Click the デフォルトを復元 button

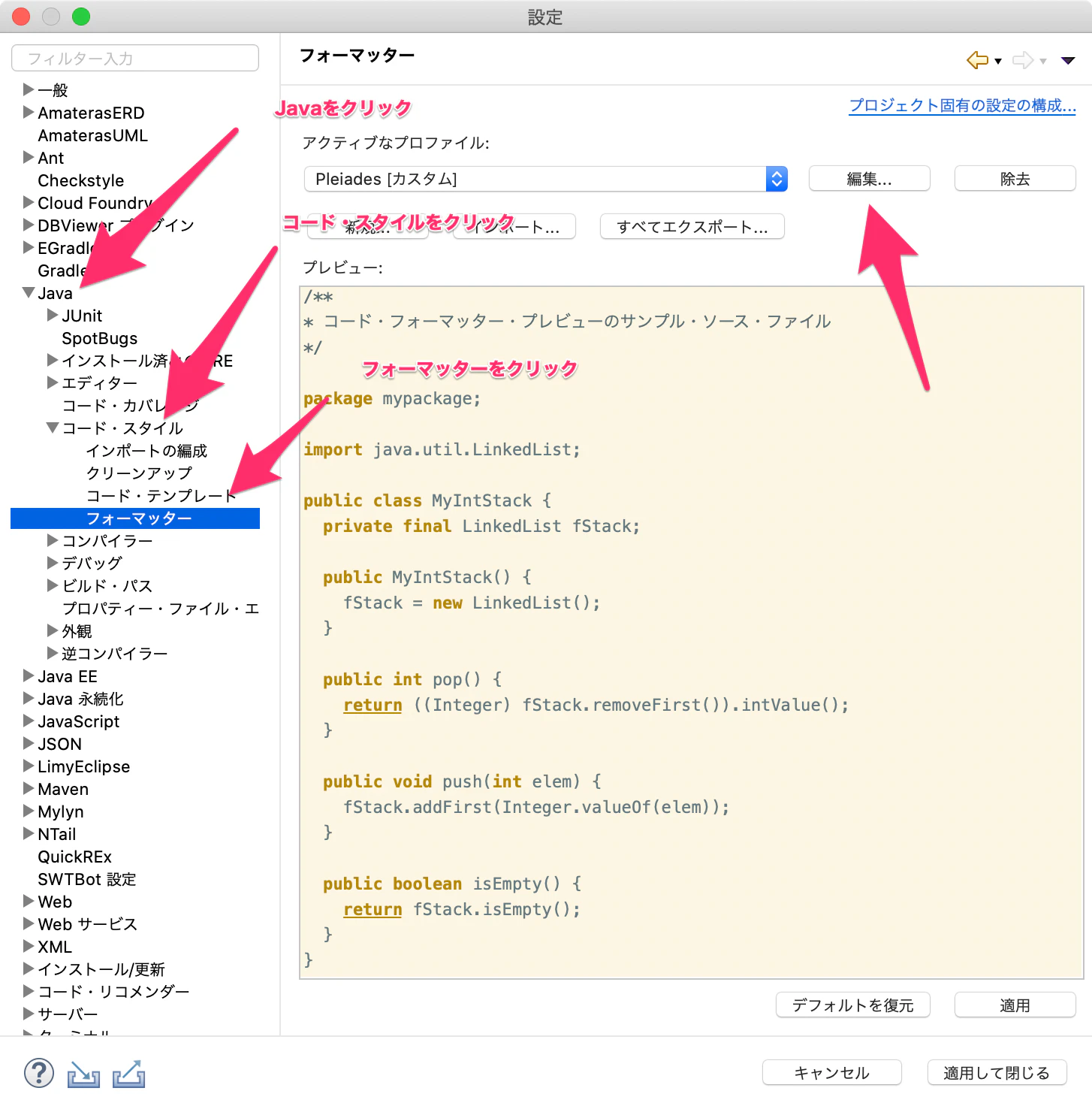point(852,1005)
